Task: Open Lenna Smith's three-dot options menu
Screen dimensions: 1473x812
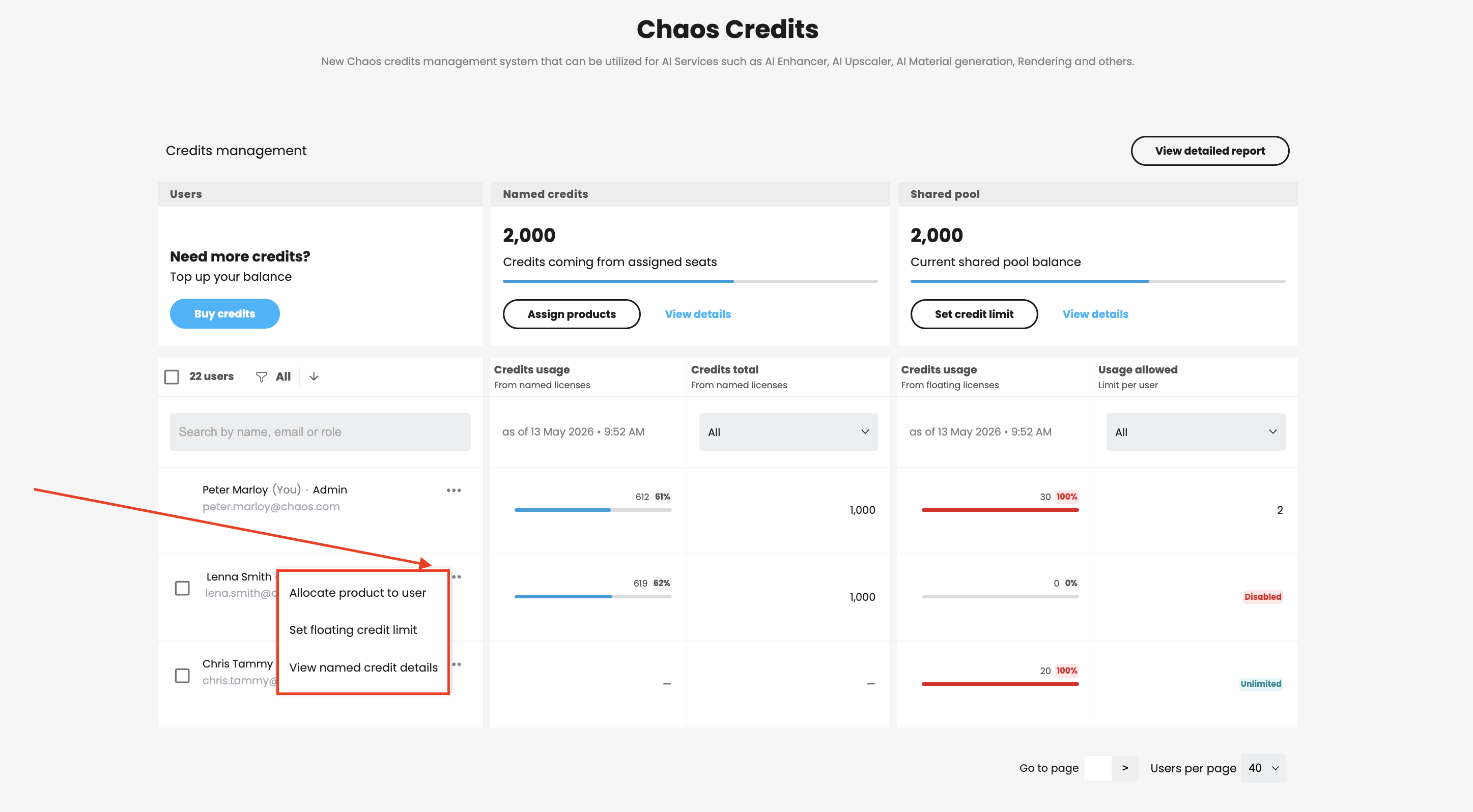Action: pyautogui.click(x=457, y=576)
